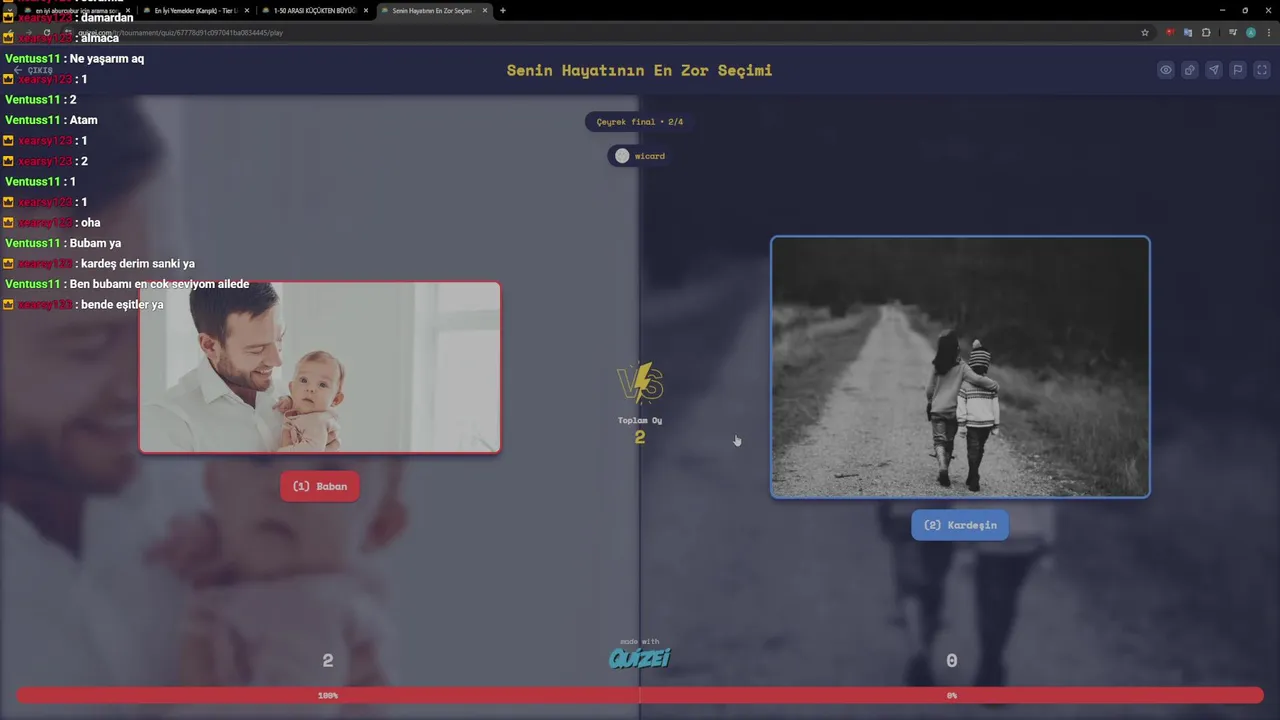The height and width of the screenshot is (720, 1280).
Task: Vote with the '(1) Baban' button
Action: pos(320,486)
